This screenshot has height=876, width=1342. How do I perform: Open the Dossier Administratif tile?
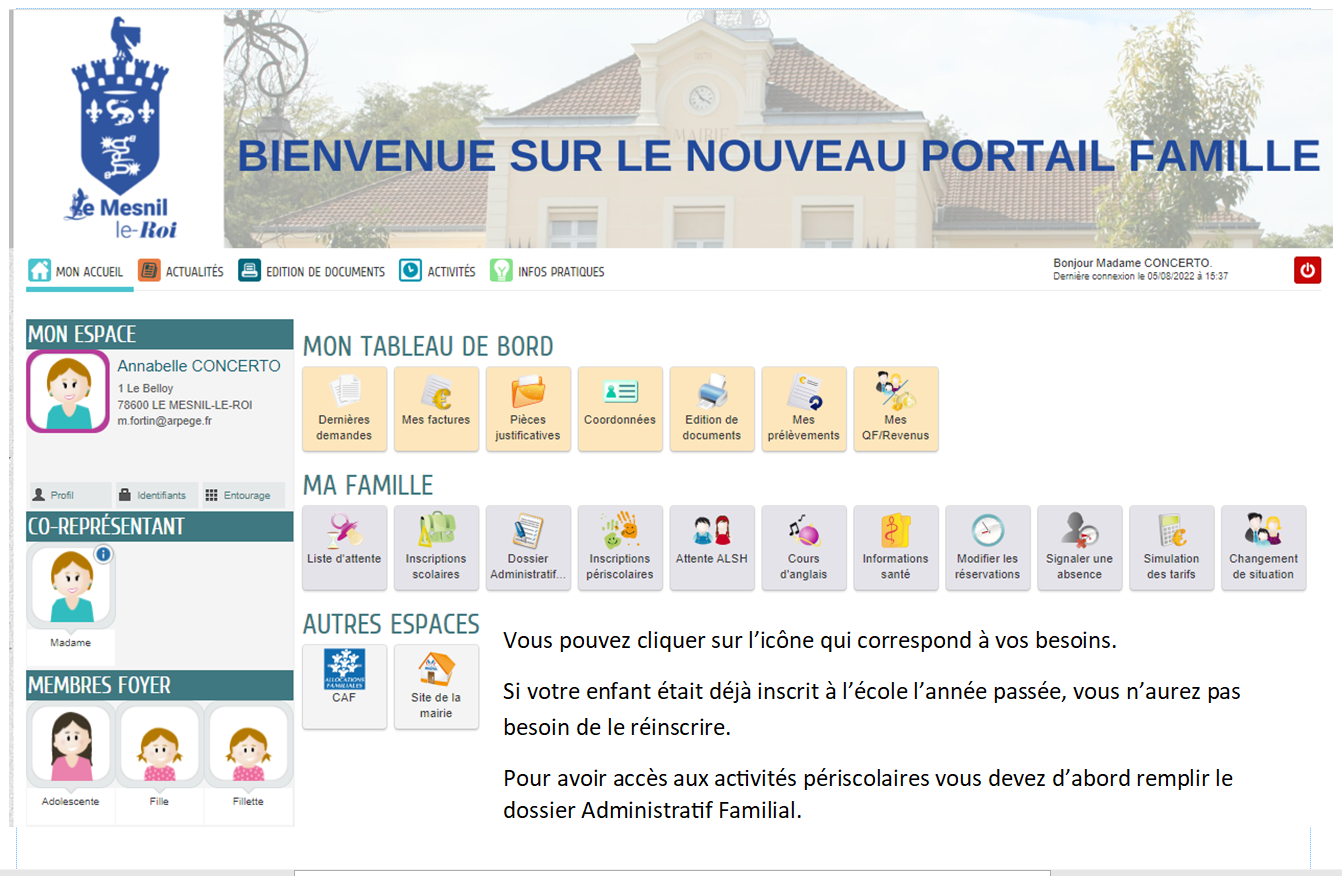tap(528, 547)
